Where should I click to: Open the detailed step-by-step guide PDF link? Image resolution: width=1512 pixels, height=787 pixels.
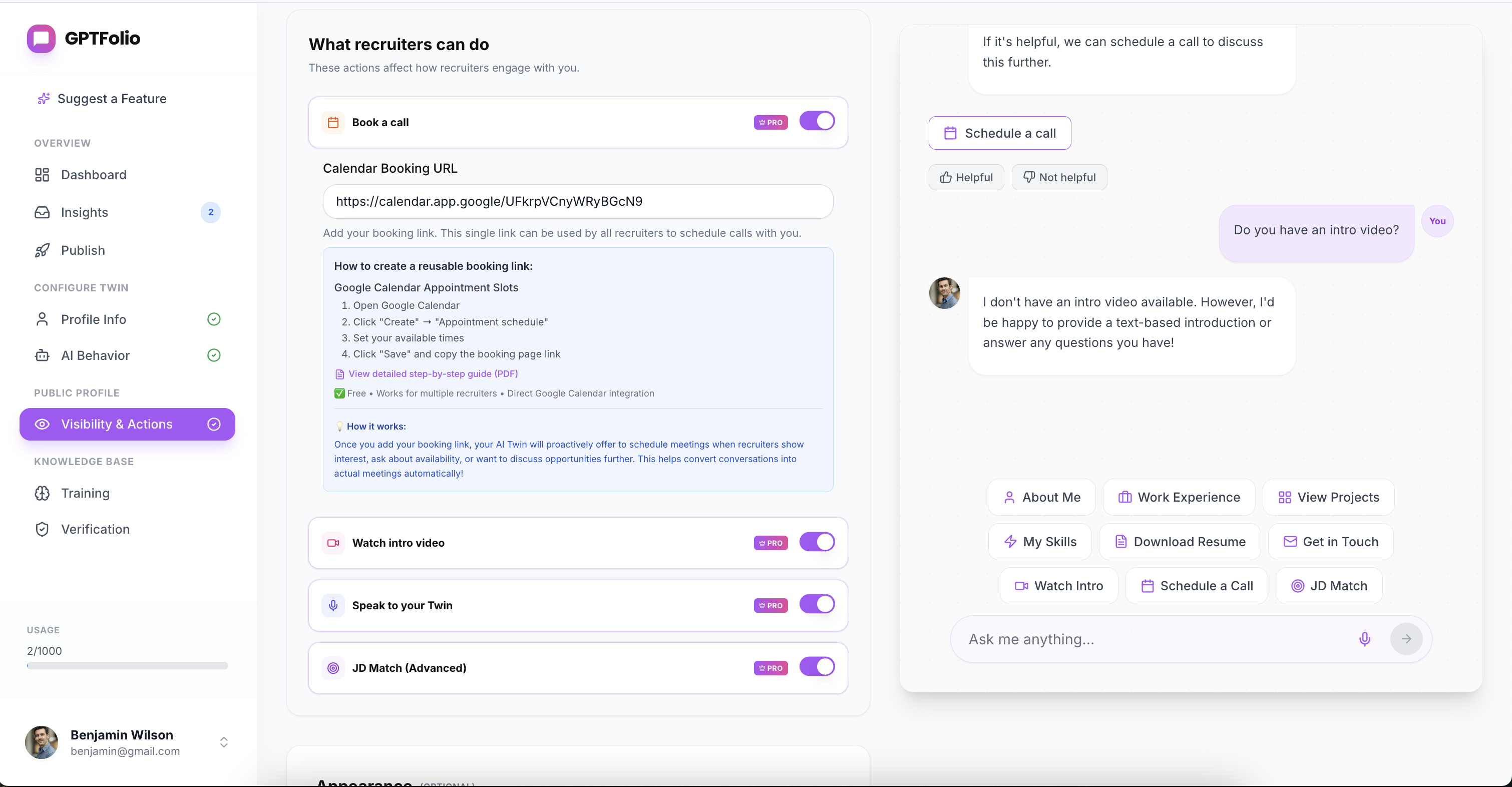click(x=433, y=374)
